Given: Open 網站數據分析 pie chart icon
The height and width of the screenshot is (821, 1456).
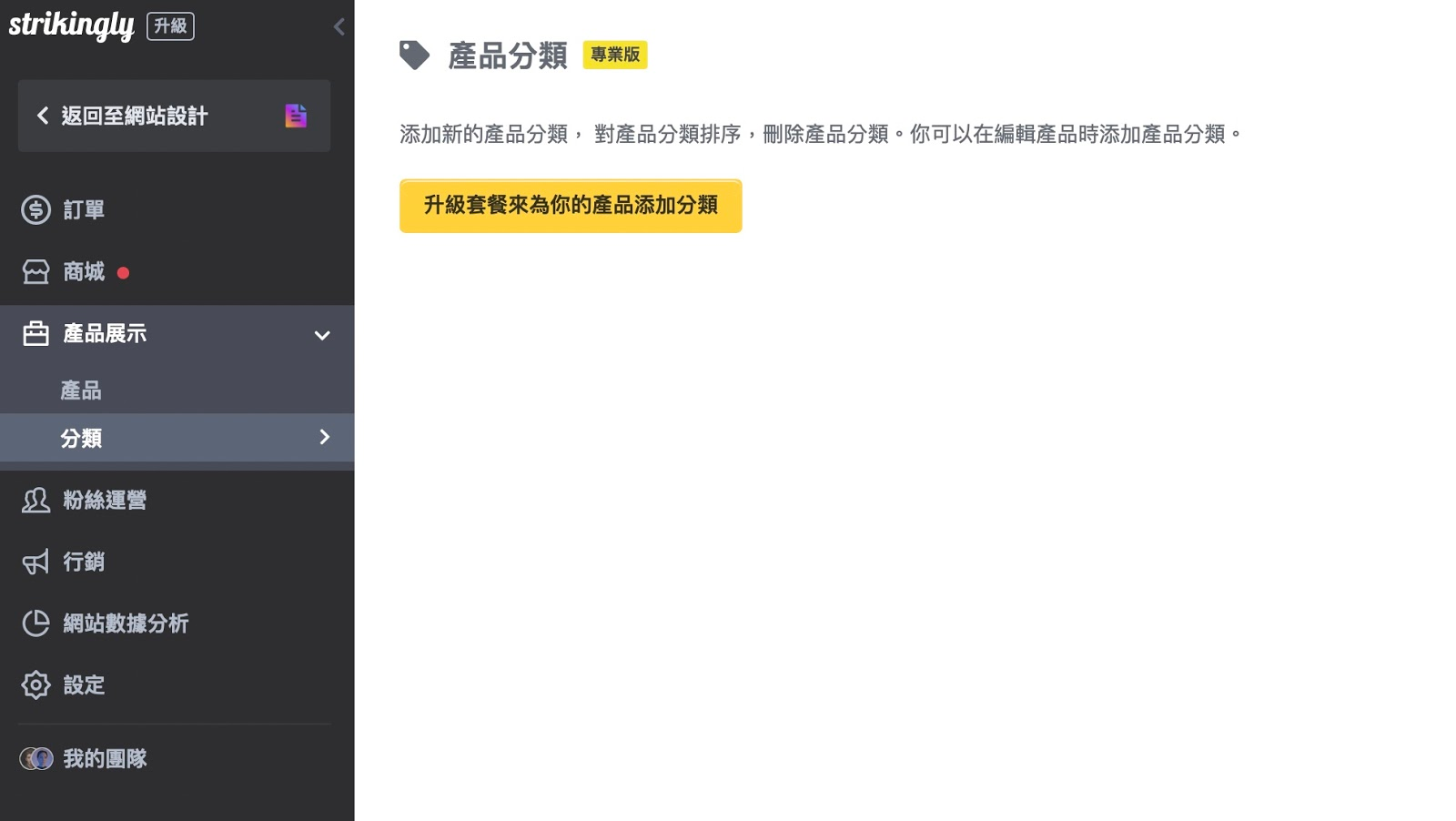Looking at the screenshot, I should click(35, 623).
